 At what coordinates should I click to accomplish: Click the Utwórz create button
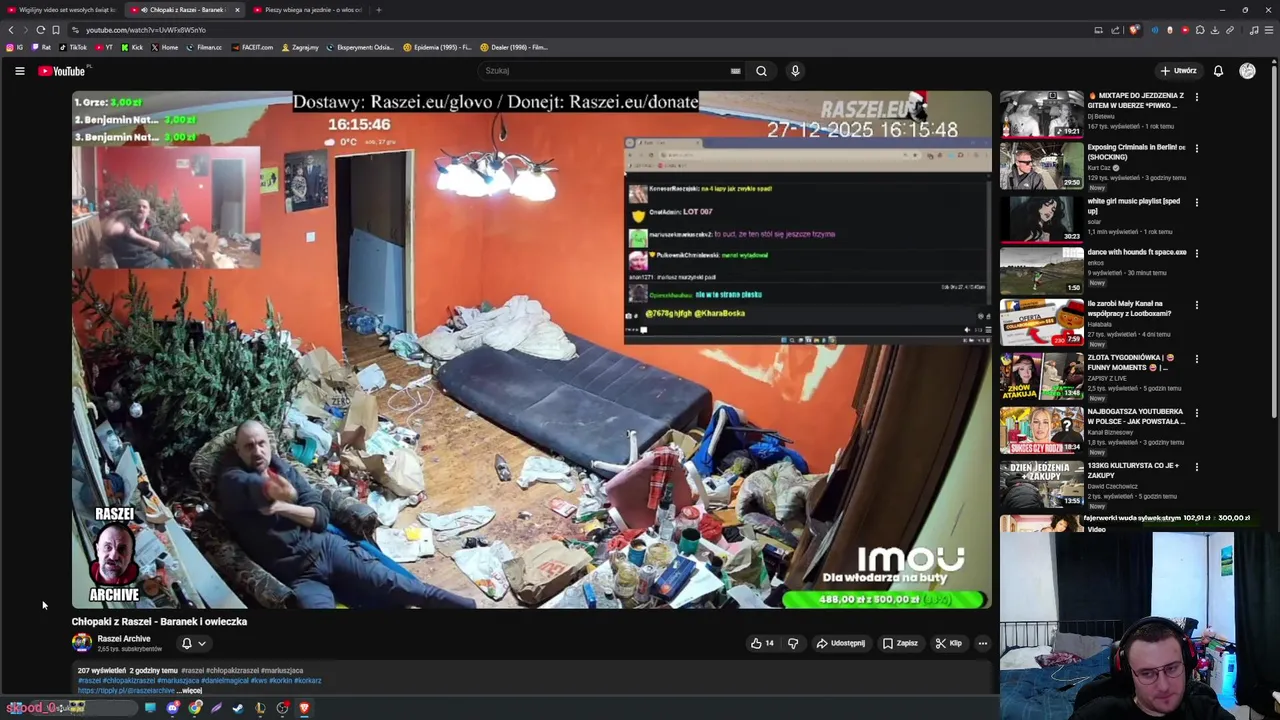click(1178, 71)
